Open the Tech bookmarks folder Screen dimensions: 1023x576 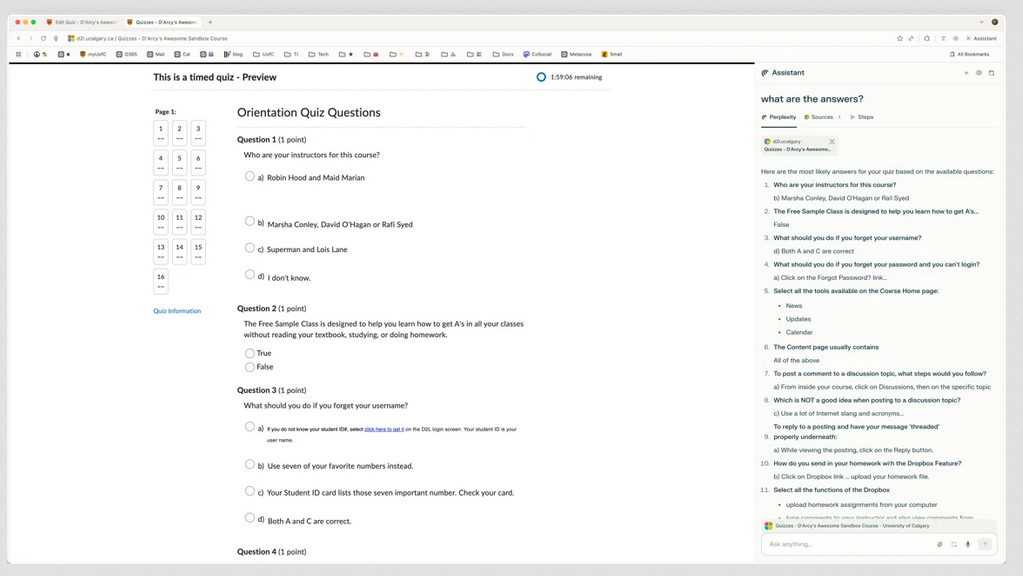click(318, 54)
